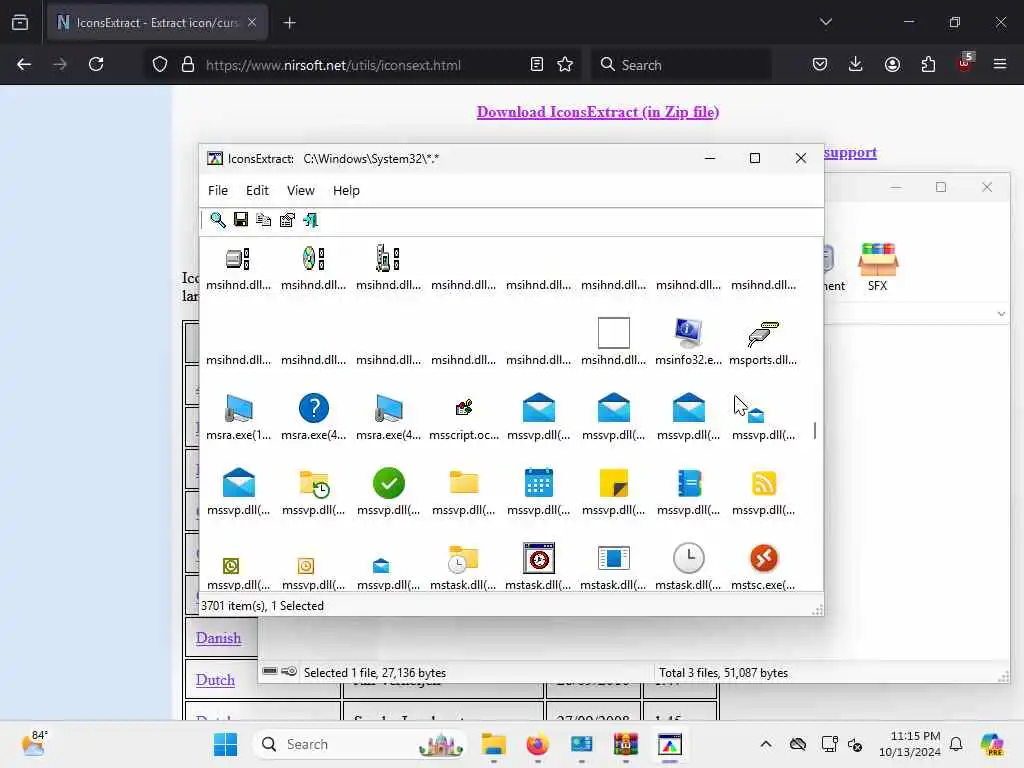Select the msihnd.dll CD disc icon
1024x768 pixels.
313,259
